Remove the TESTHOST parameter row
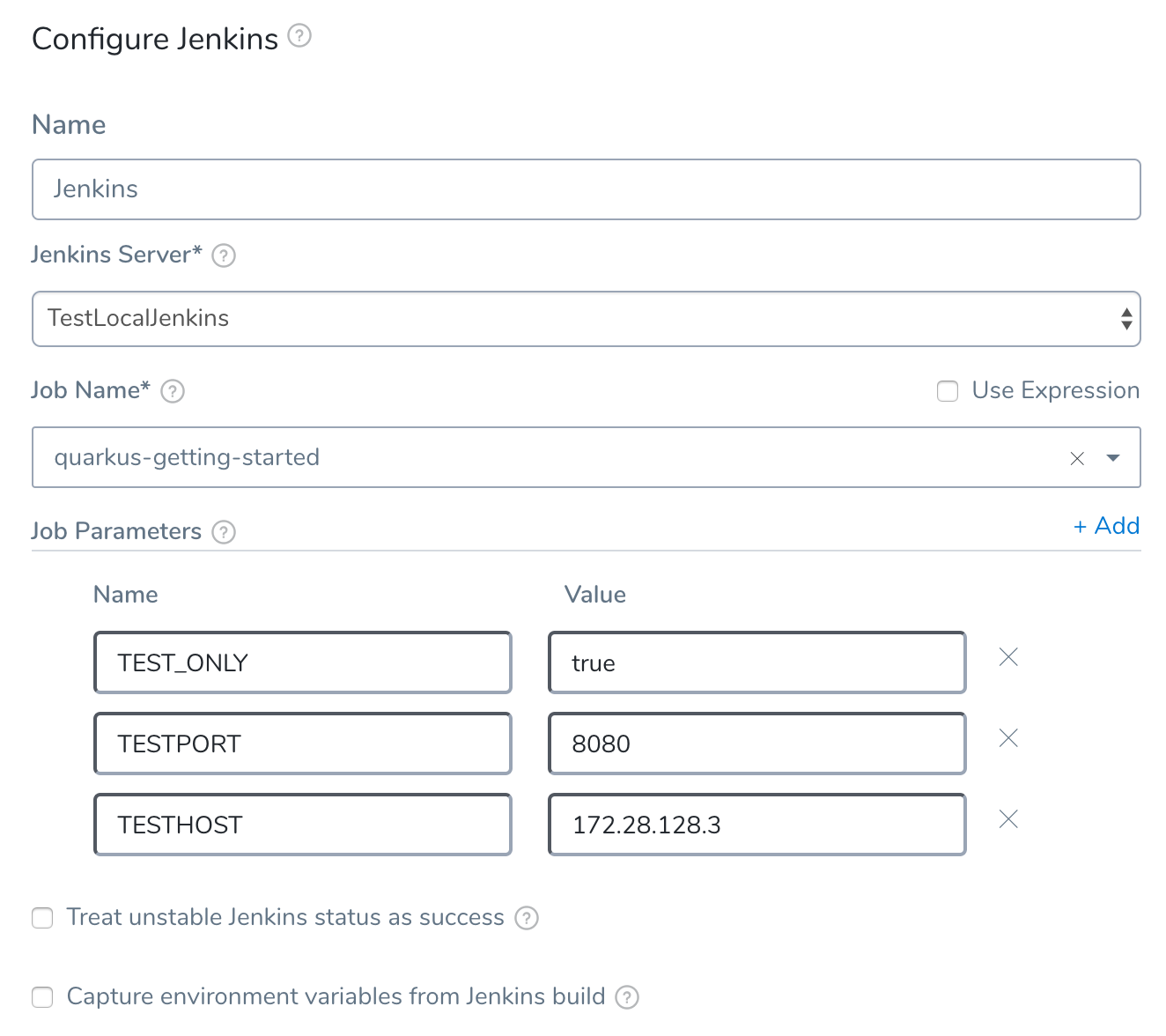Screen dimensions: 1166x1036 tap(1008, 819)
